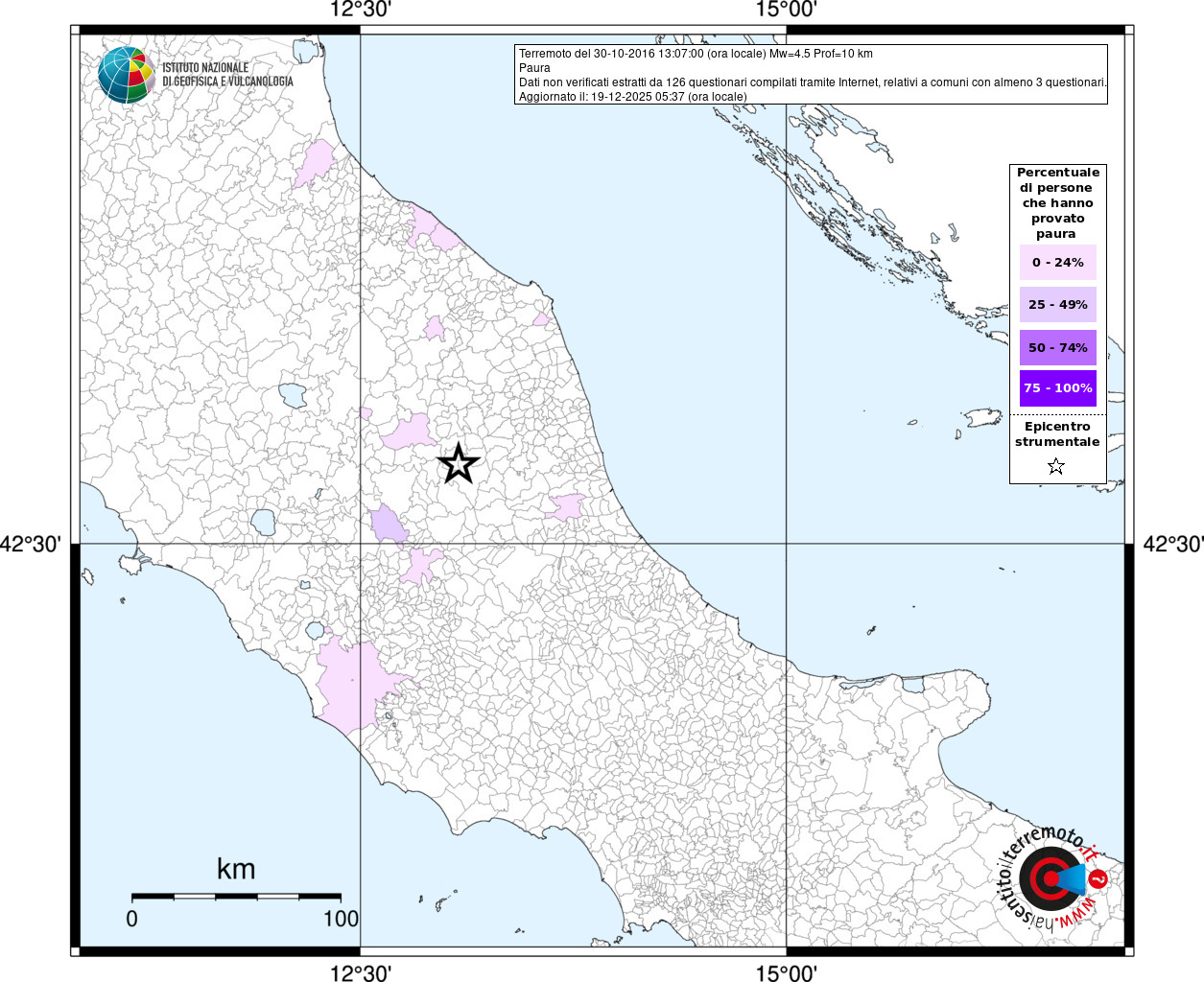Image resolution: width=1204 pixels, height=982 pixels.
Task: Click the scale bar '100' value
Action: click(x=341, y=919)
